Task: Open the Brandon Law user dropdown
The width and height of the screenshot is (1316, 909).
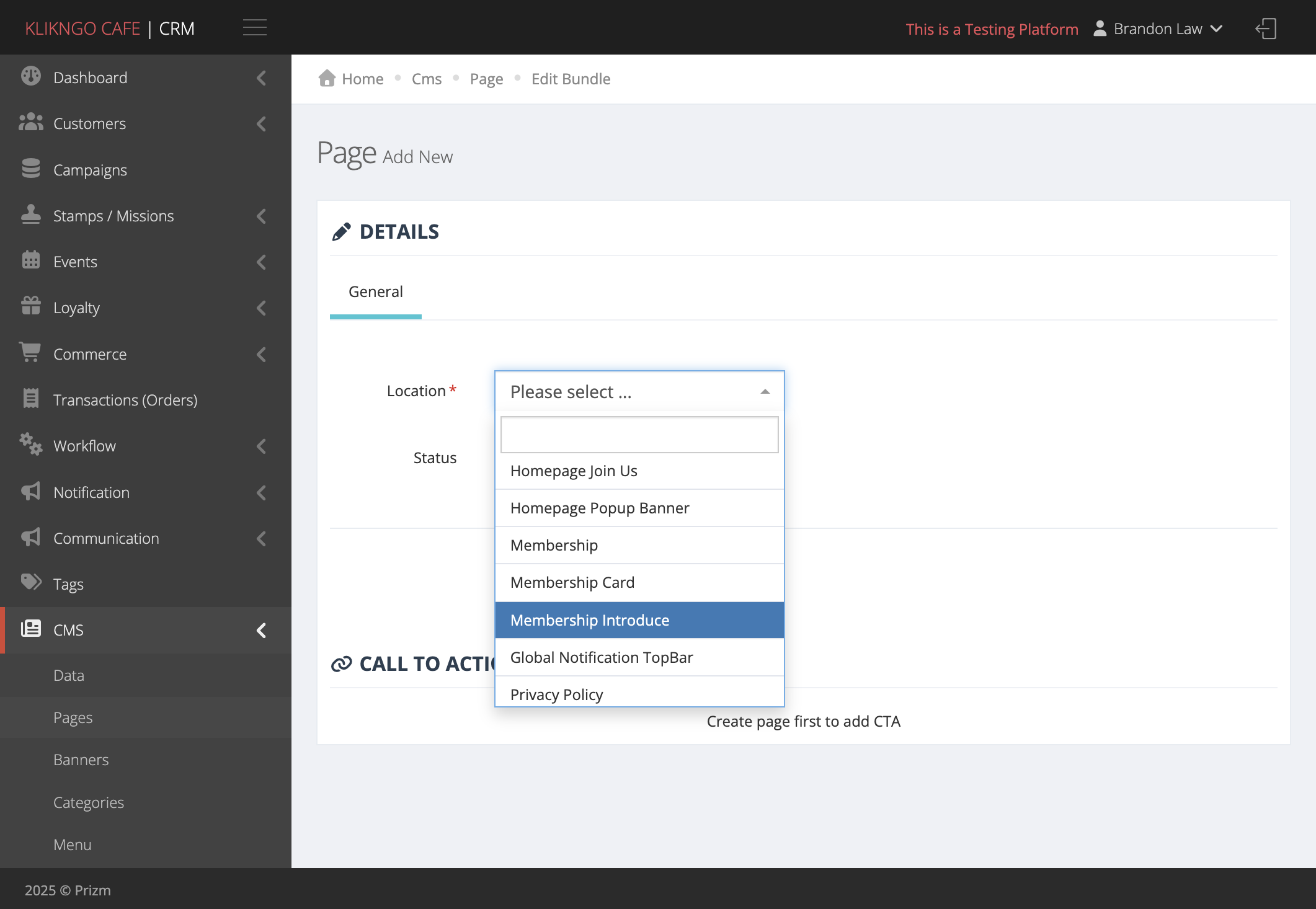Action: pyautogui.click(x=1158, y=29)
